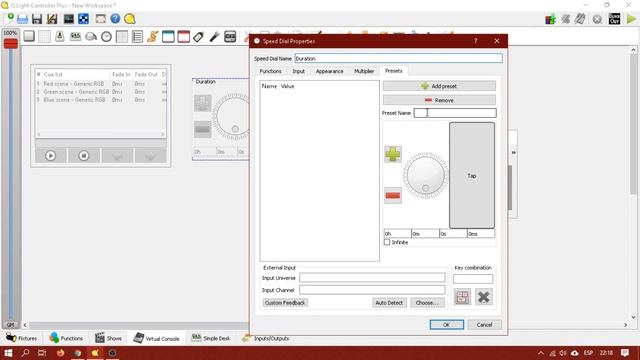Open the DMX address tool

(84, 19)
